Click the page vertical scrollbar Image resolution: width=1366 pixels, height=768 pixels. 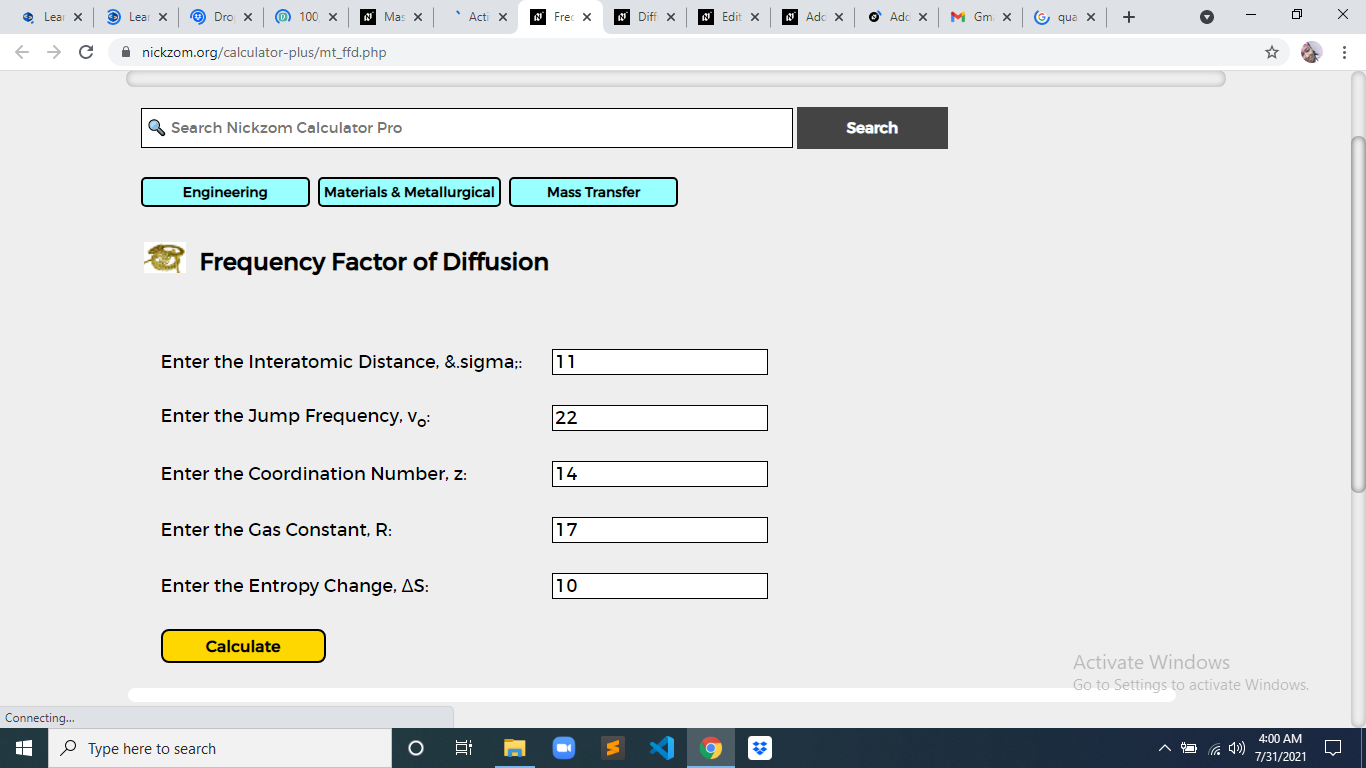pyautogui.click(x=1358, y=313)
